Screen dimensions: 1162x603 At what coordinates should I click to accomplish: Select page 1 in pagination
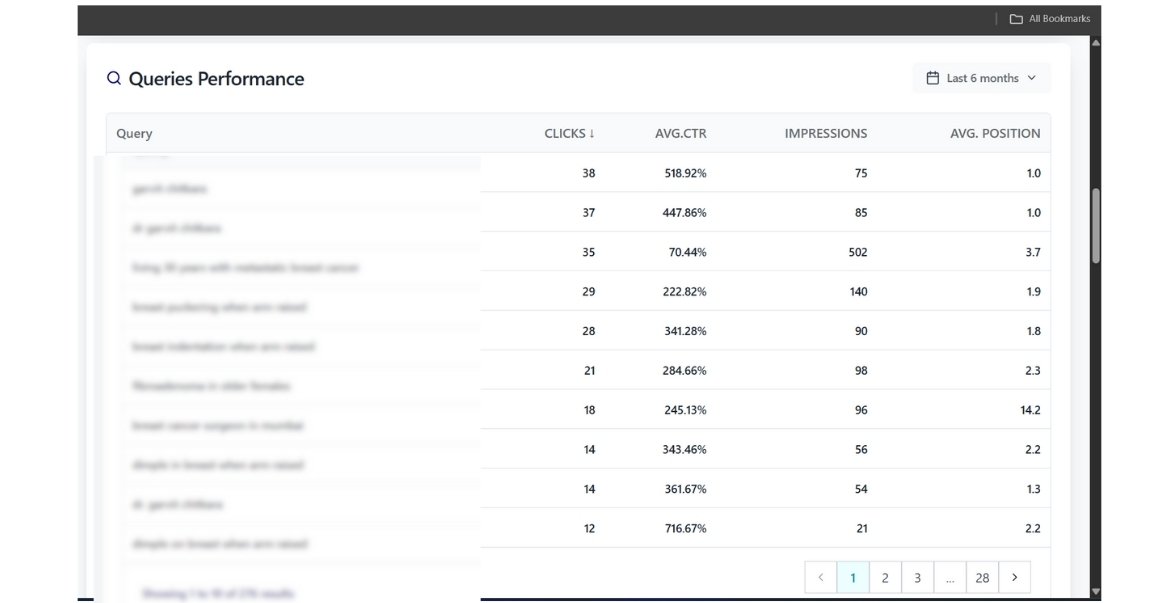(x=853, y=577)
